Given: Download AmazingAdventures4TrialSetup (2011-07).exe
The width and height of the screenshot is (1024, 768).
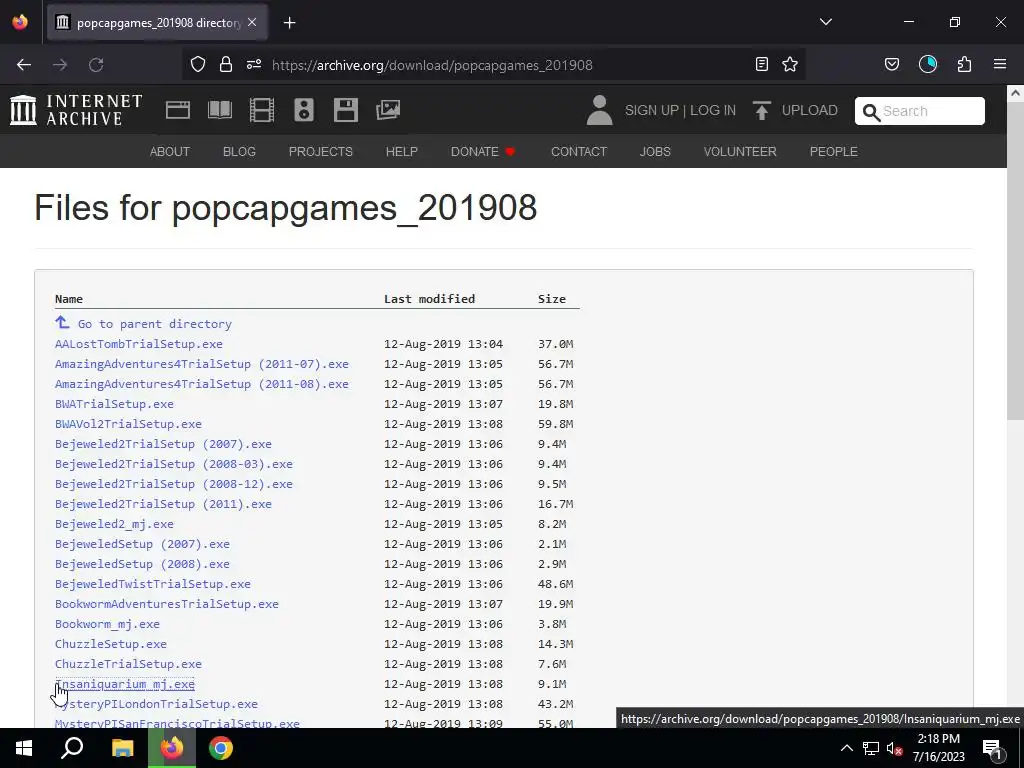Looking at the screenshot, I should pos(202,364).
